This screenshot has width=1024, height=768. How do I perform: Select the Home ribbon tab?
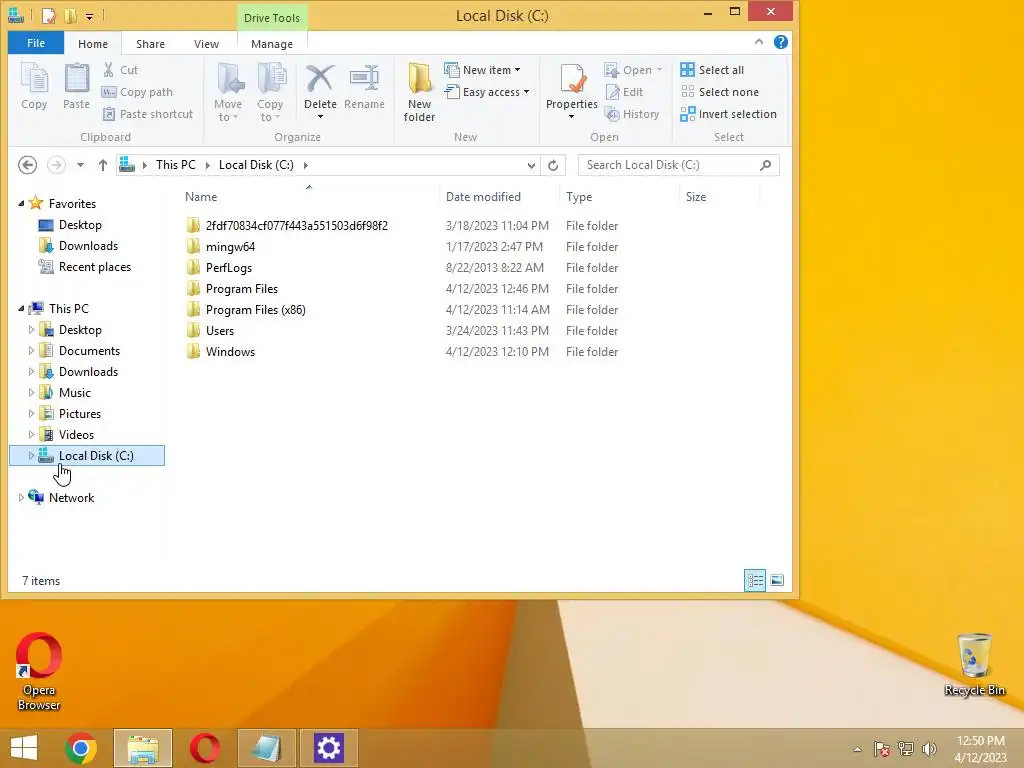pos(93,44)
